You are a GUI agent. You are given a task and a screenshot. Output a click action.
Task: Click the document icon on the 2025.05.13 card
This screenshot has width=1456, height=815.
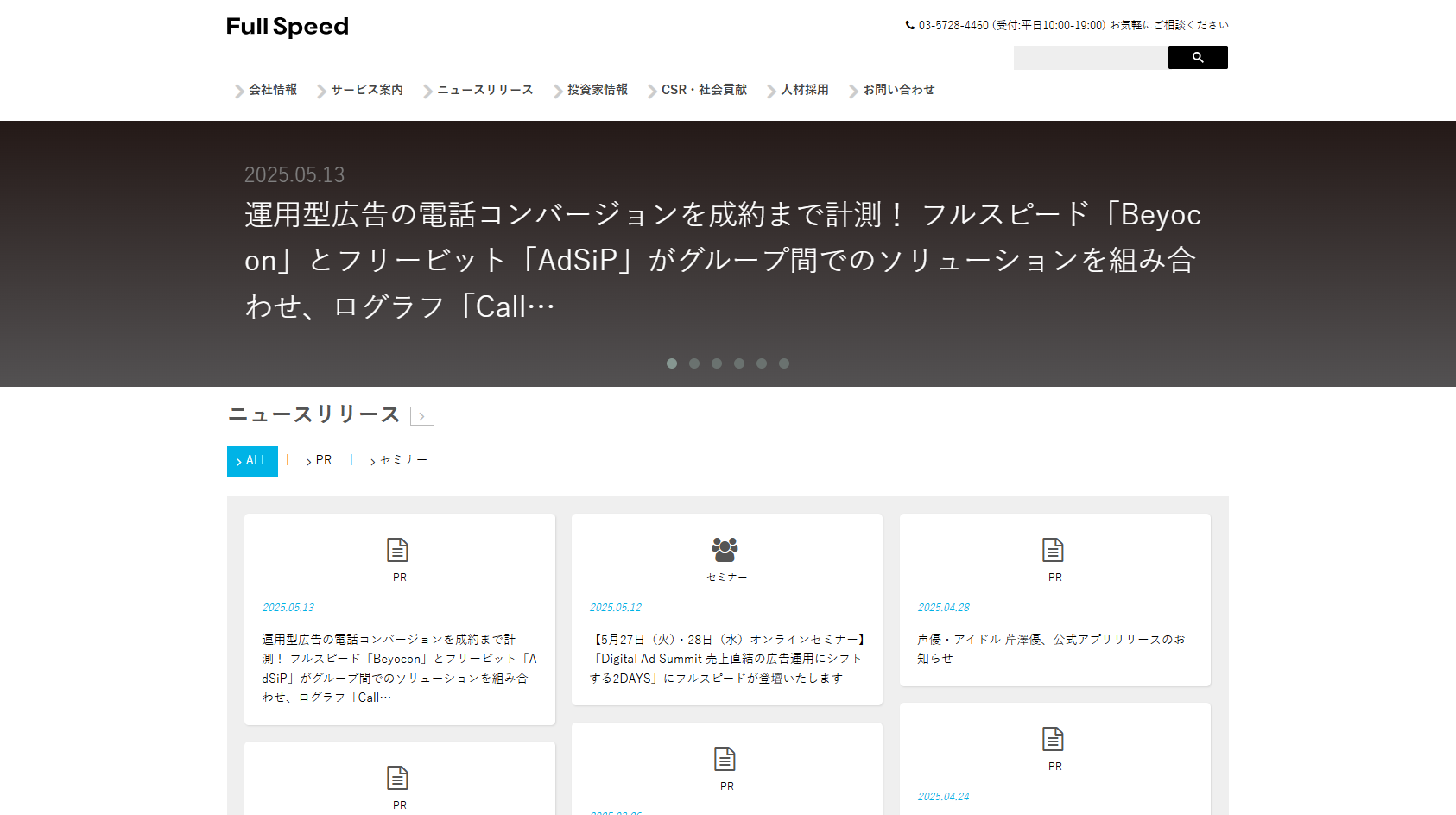(x=397, y=550)
